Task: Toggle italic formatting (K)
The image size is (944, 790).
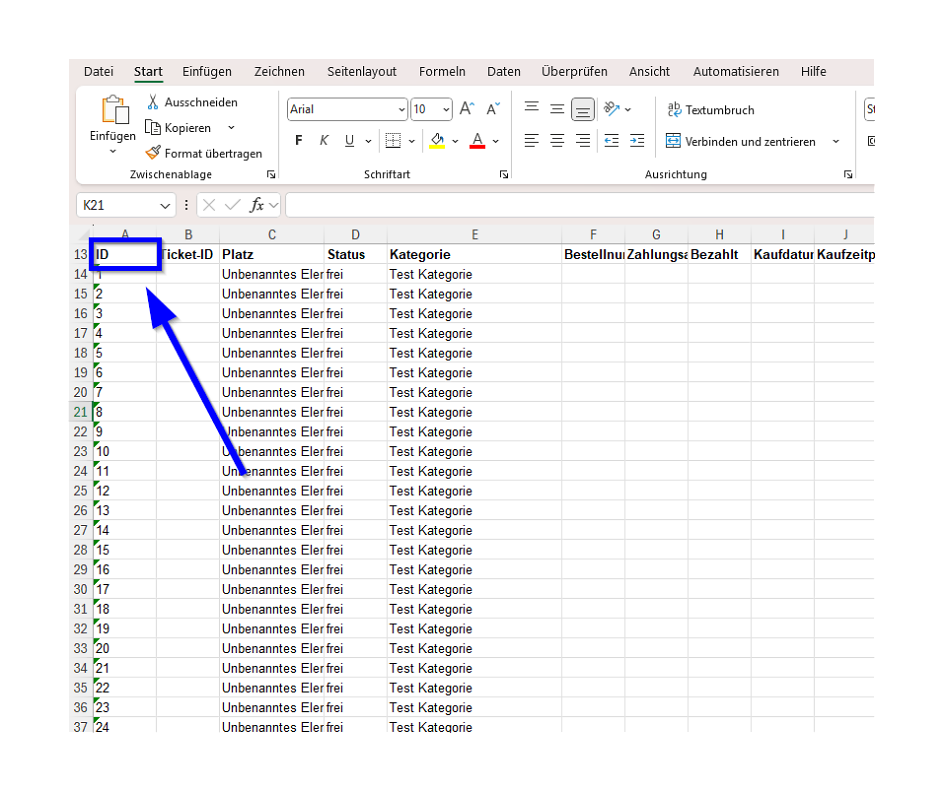Action: pos(324,141)
